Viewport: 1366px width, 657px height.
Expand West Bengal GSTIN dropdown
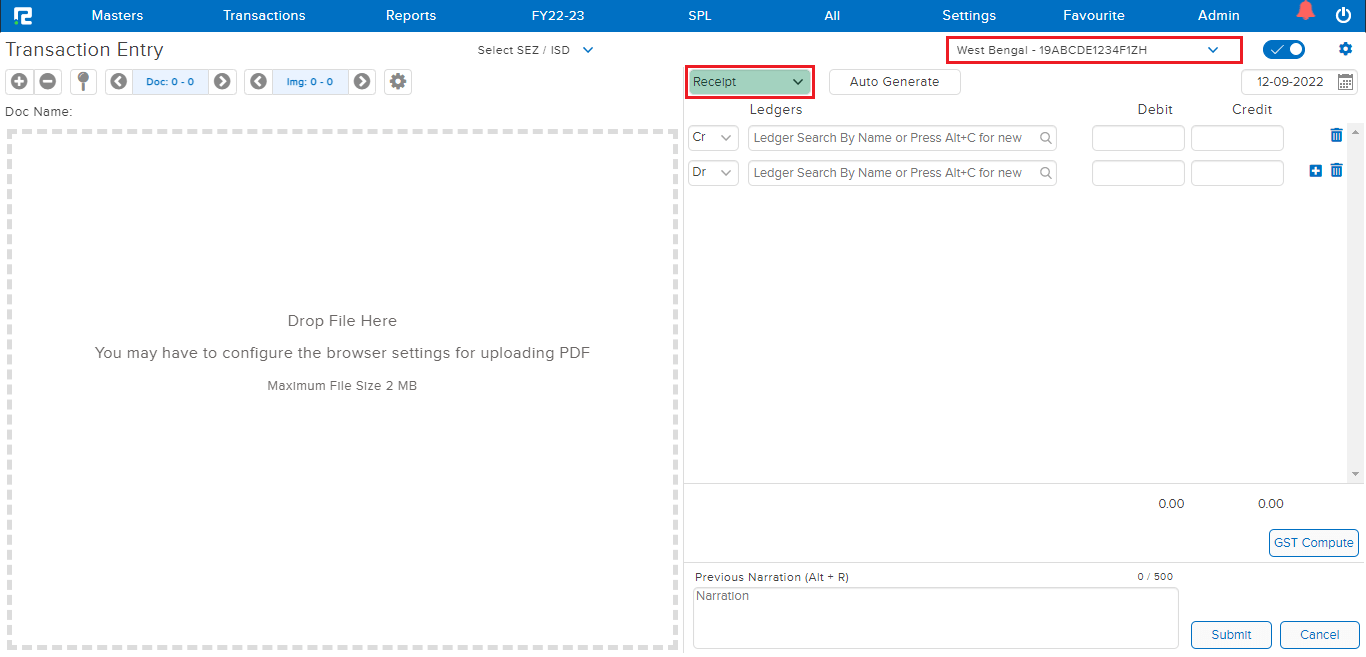point(1212,49)
